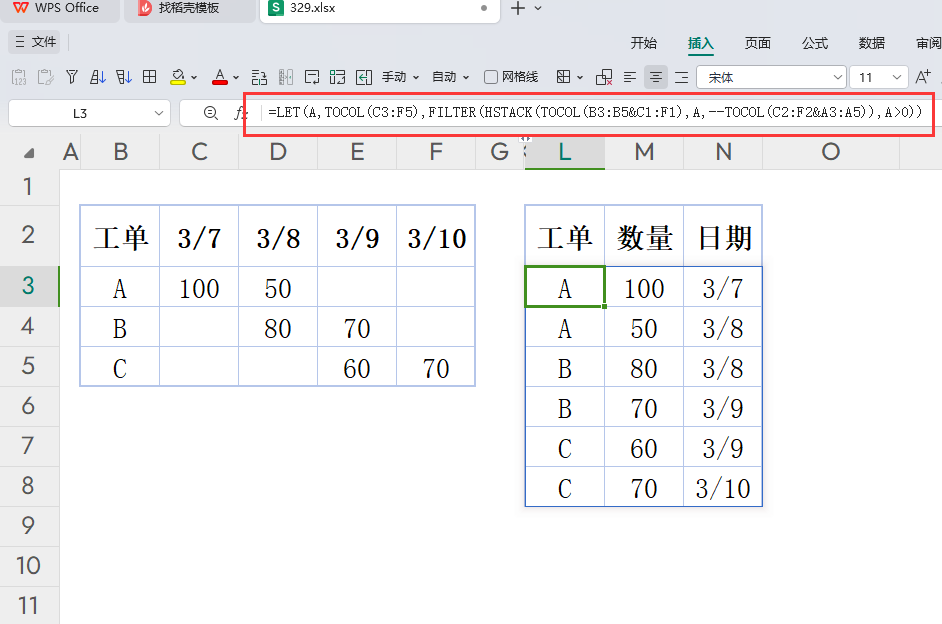Click the fx insert function icon

[x=240, y=113]
